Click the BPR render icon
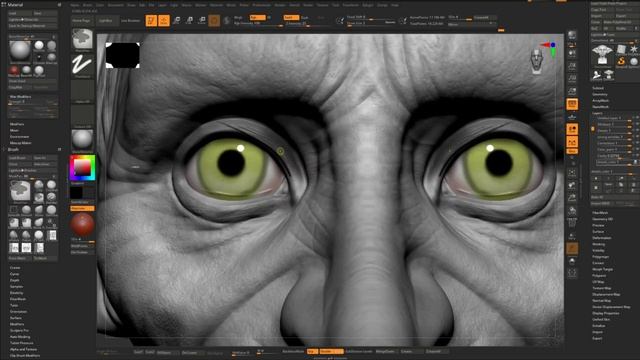Image resolution: width=640 pixels, height=360 pixels. [x=572, y=35]
